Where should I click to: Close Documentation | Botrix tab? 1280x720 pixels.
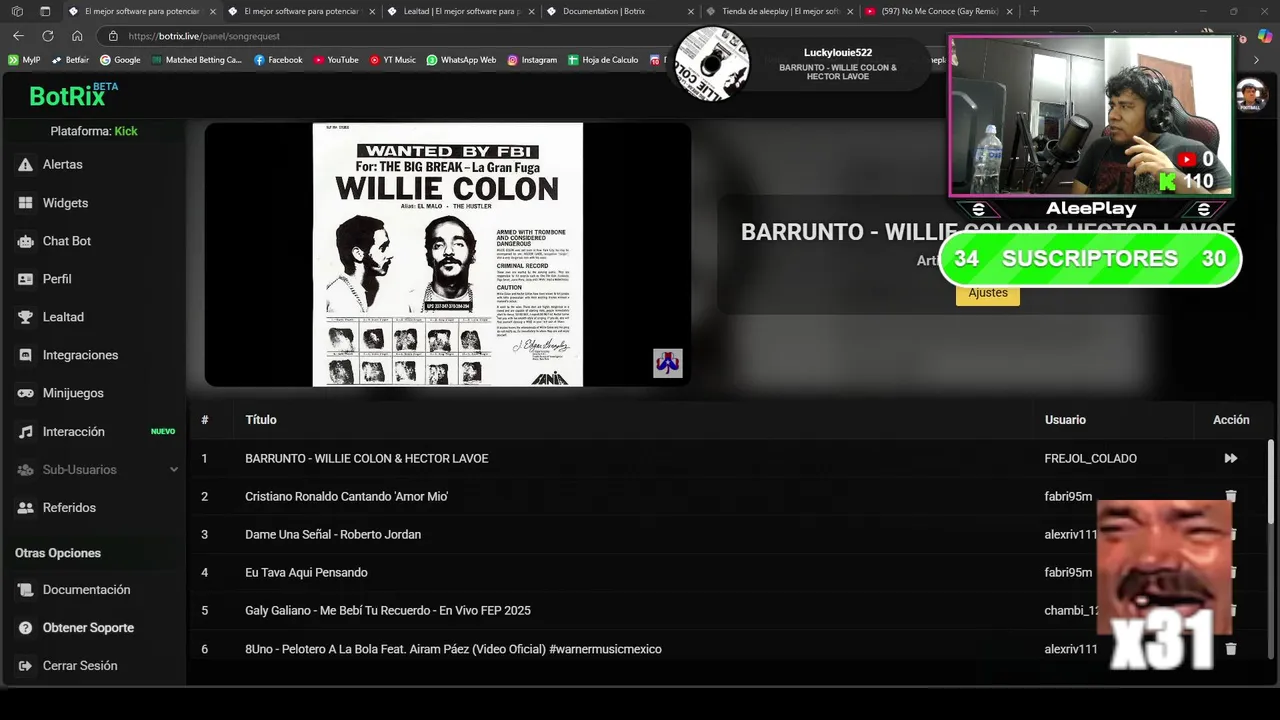click(690, 11)
